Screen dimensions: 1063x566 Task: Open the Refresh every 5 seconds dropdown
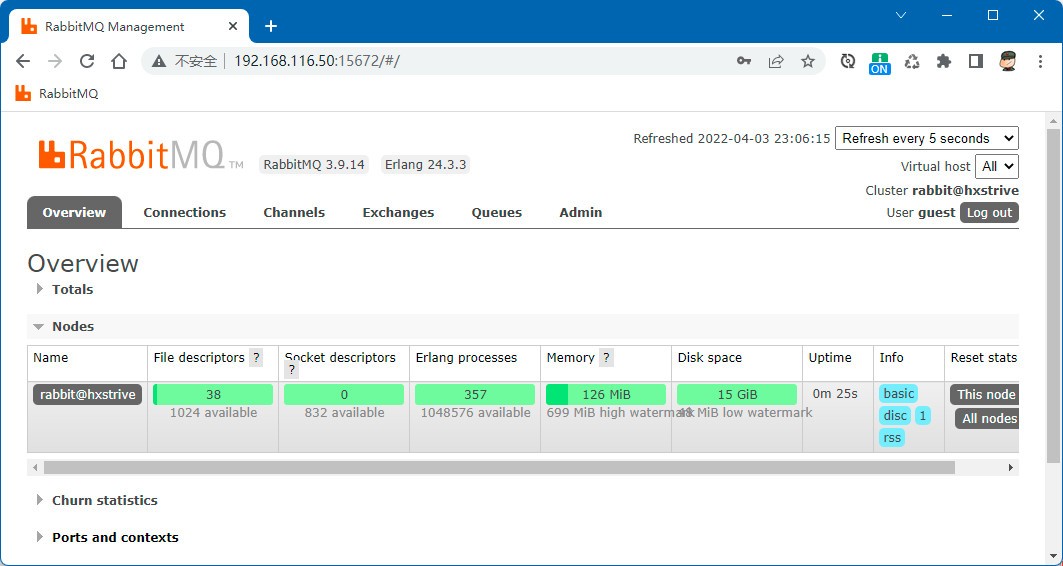click(x=927, y=138)
